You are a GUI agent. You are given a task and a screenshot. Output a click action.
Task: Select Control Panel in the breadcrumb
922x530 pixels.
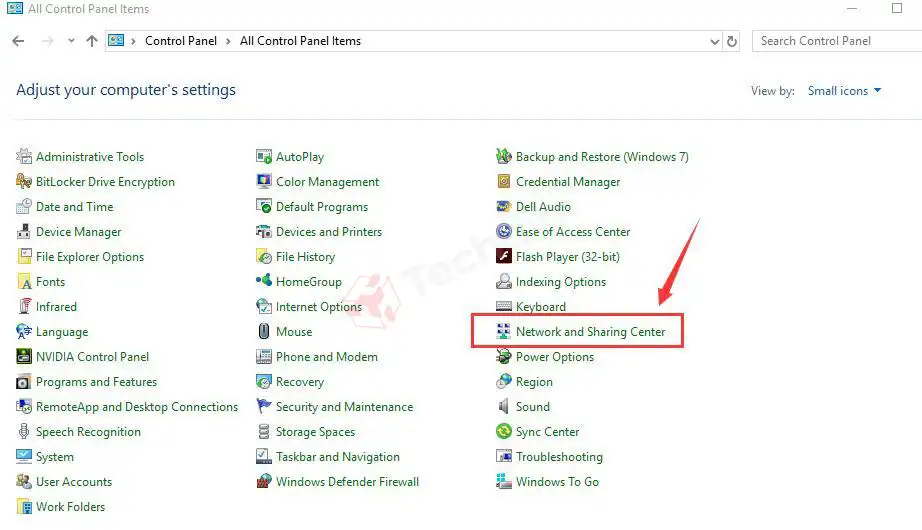[181, 41]
